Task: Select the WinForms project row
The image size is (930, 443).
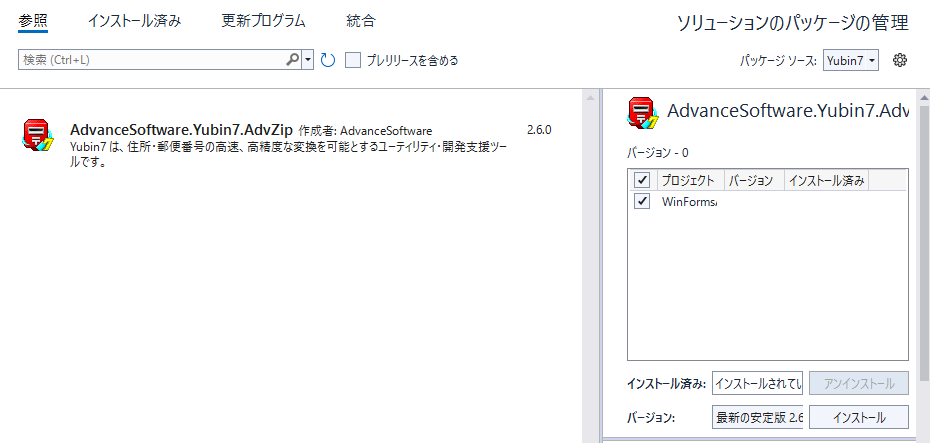Action: pyautogui.click(x=767, y=202)
